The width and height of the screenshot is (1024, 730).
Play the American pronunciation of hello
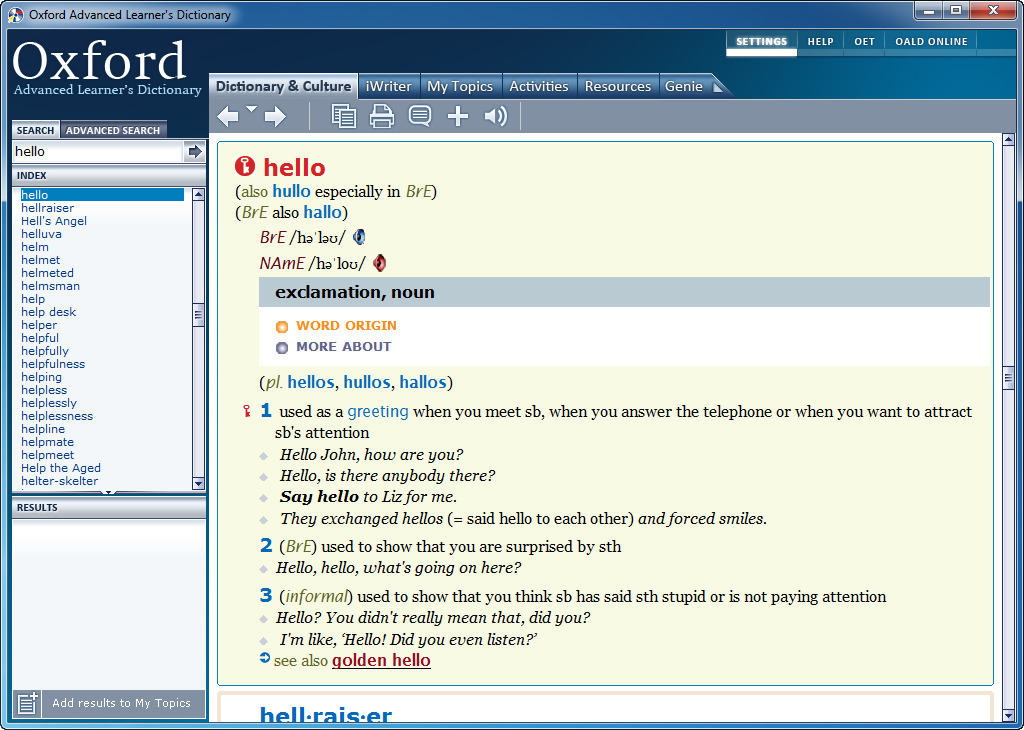[379, 263]
